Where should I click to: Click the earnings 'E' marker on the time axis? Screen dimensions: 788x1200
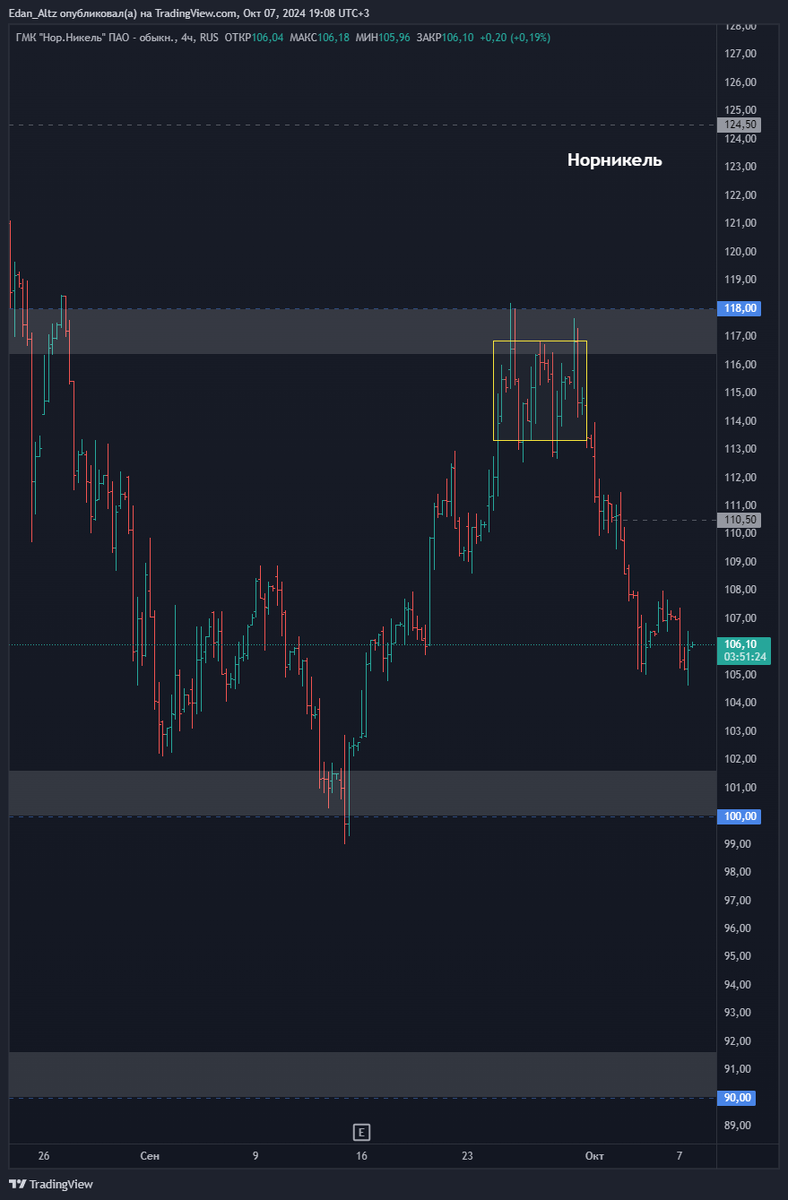pyautogui.click(x=362, y=1132)
